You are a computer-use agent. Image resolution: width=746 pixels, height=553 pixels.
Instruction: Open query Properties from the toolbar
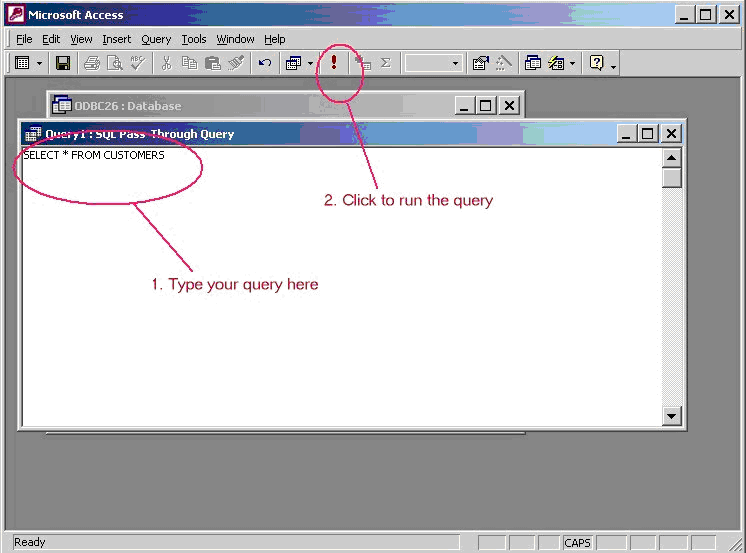point(481,63)
